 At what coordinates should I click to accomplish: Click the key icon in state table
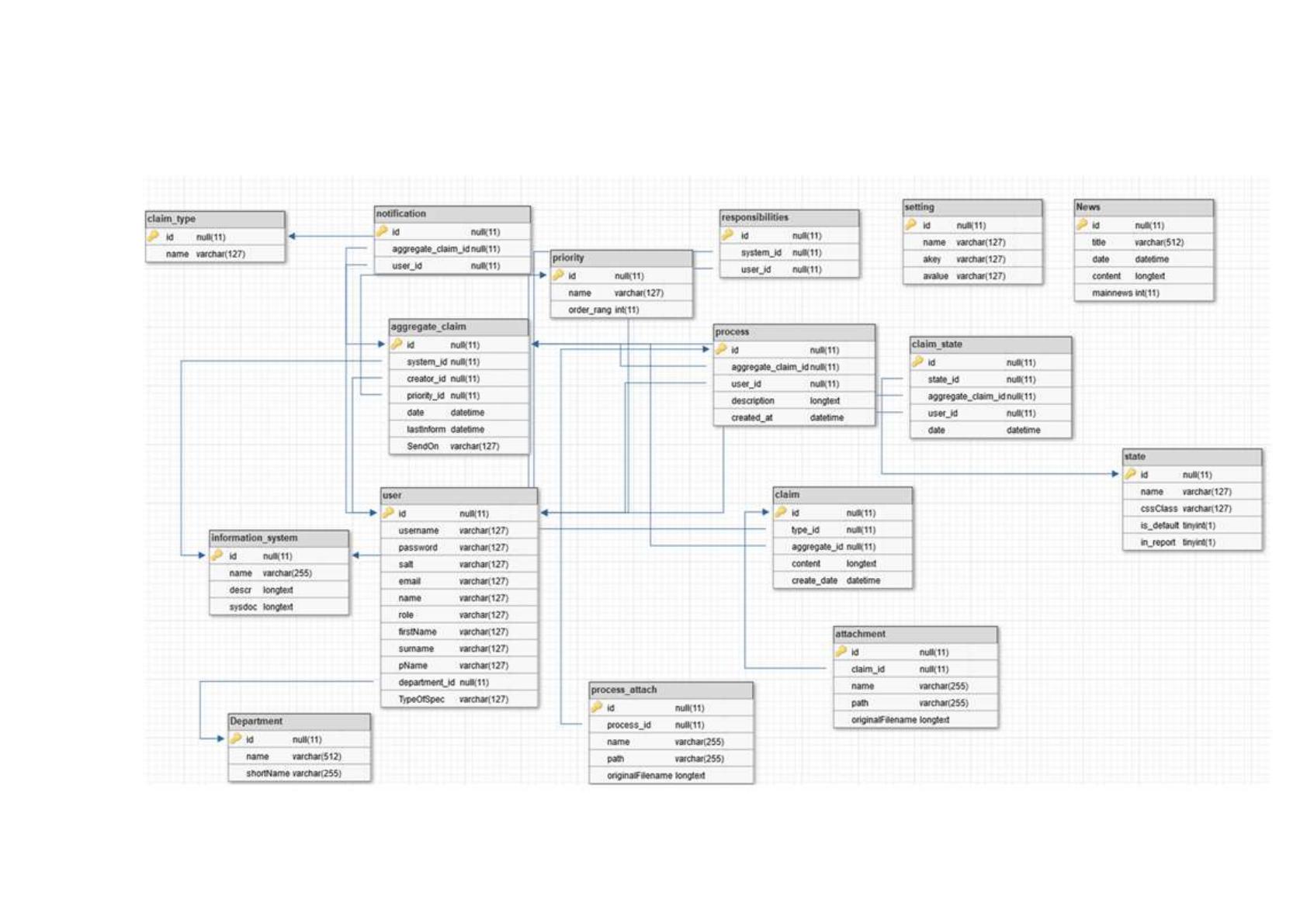(1131, 473)
